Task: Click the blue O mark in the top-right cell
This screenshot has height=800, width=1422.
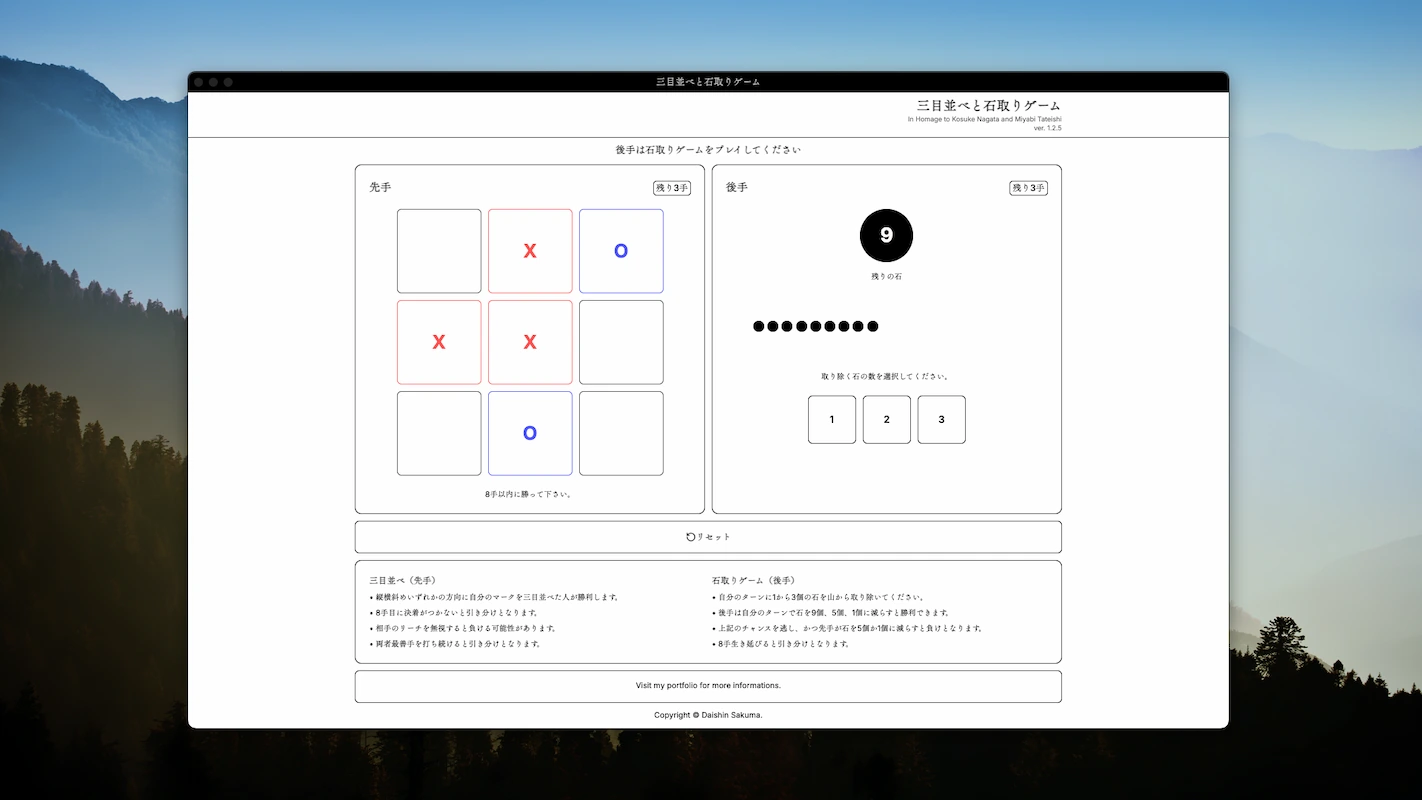Action: point(620,251)
